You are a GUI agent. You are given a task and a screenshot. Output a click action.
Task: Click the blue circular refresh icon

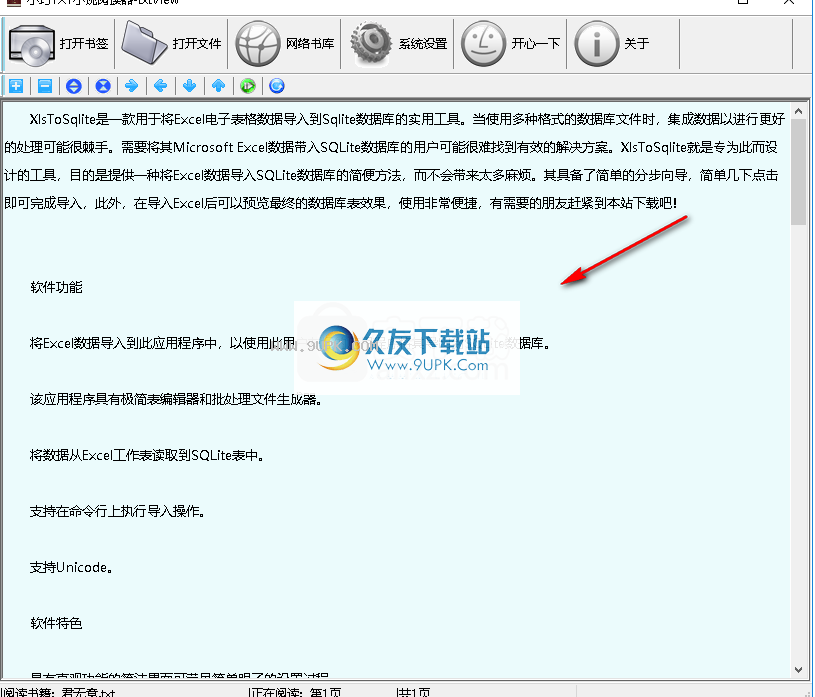coord(277,86)
